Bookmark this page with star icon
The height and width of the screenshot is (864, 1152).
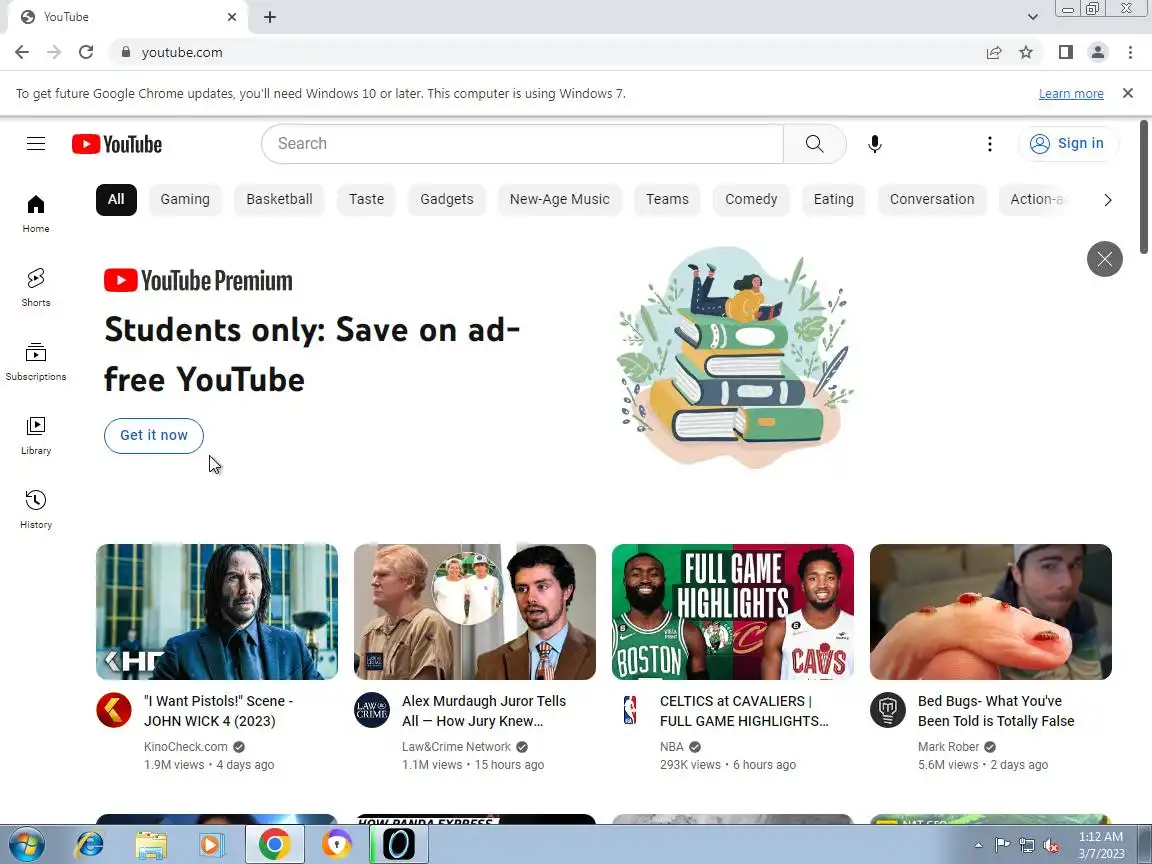click(1026, 52)
